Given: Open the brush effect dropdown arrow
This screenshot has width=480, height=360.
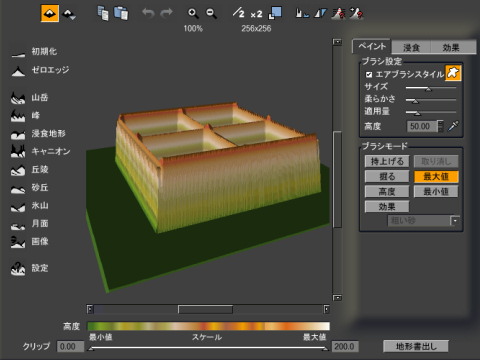Looking at the screenshot, I should (x=455, y=221).
